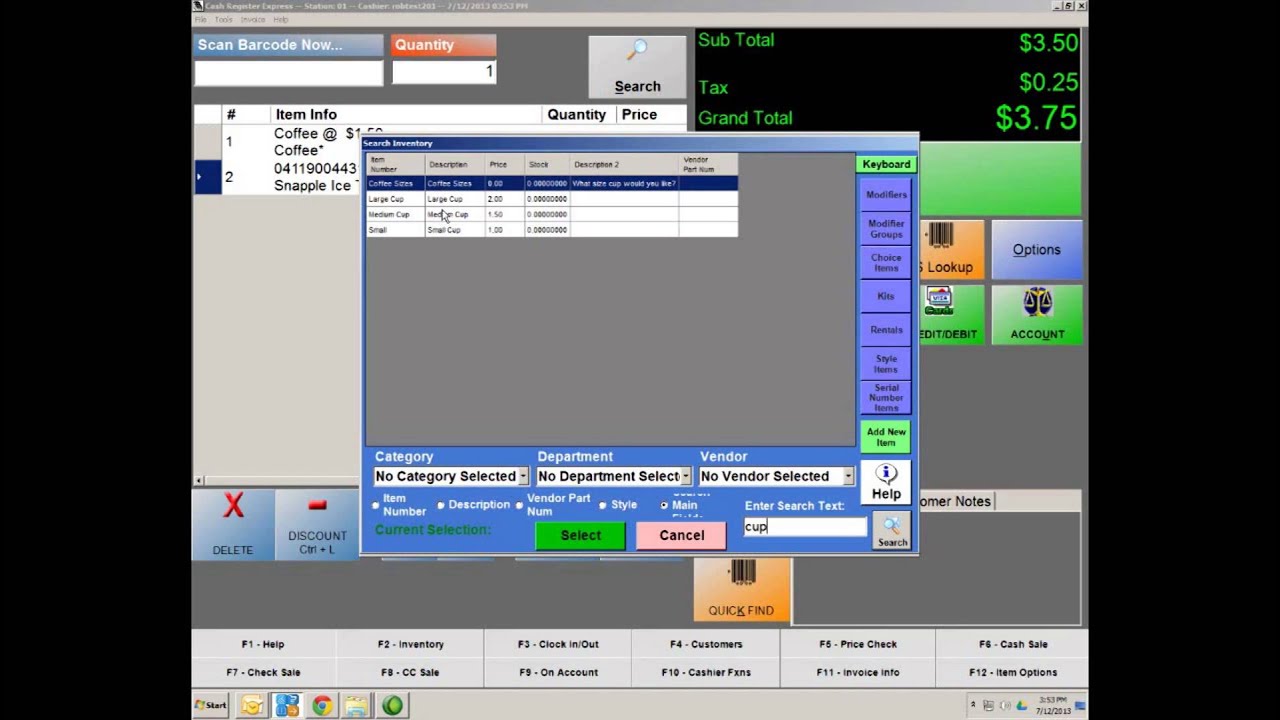Open Windows Start button

click(x=211, y=706)
